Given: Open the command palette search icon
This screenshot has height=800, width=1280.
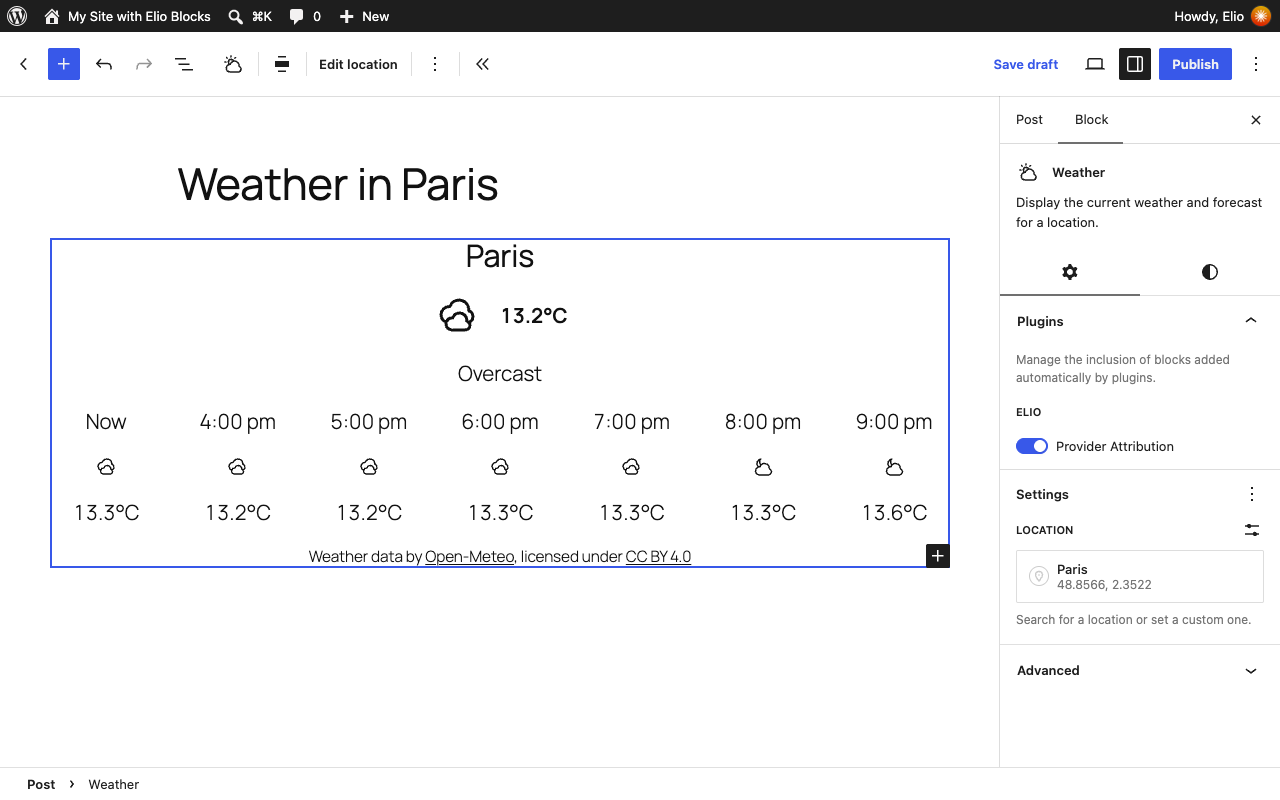Looking at the screenshot, I should coord(235,16).
